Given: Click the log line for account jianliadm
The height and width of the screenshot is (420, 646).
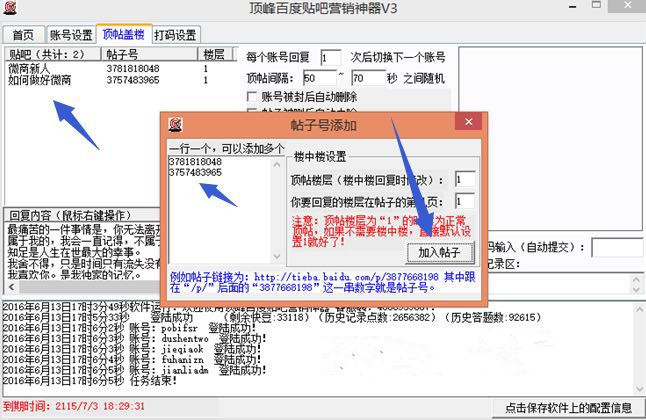Looking at the screenshot, I should pyautogui.click(x=134, y=370).
